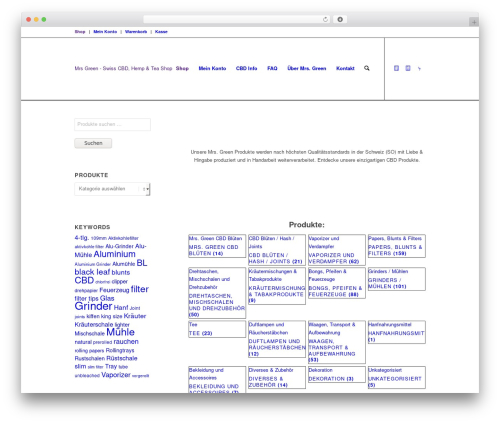Image resolution: width=500 pixels, height=423 pixels.
Task: Click bold Mein Konto in main navigation
Action: coord(212,68)
